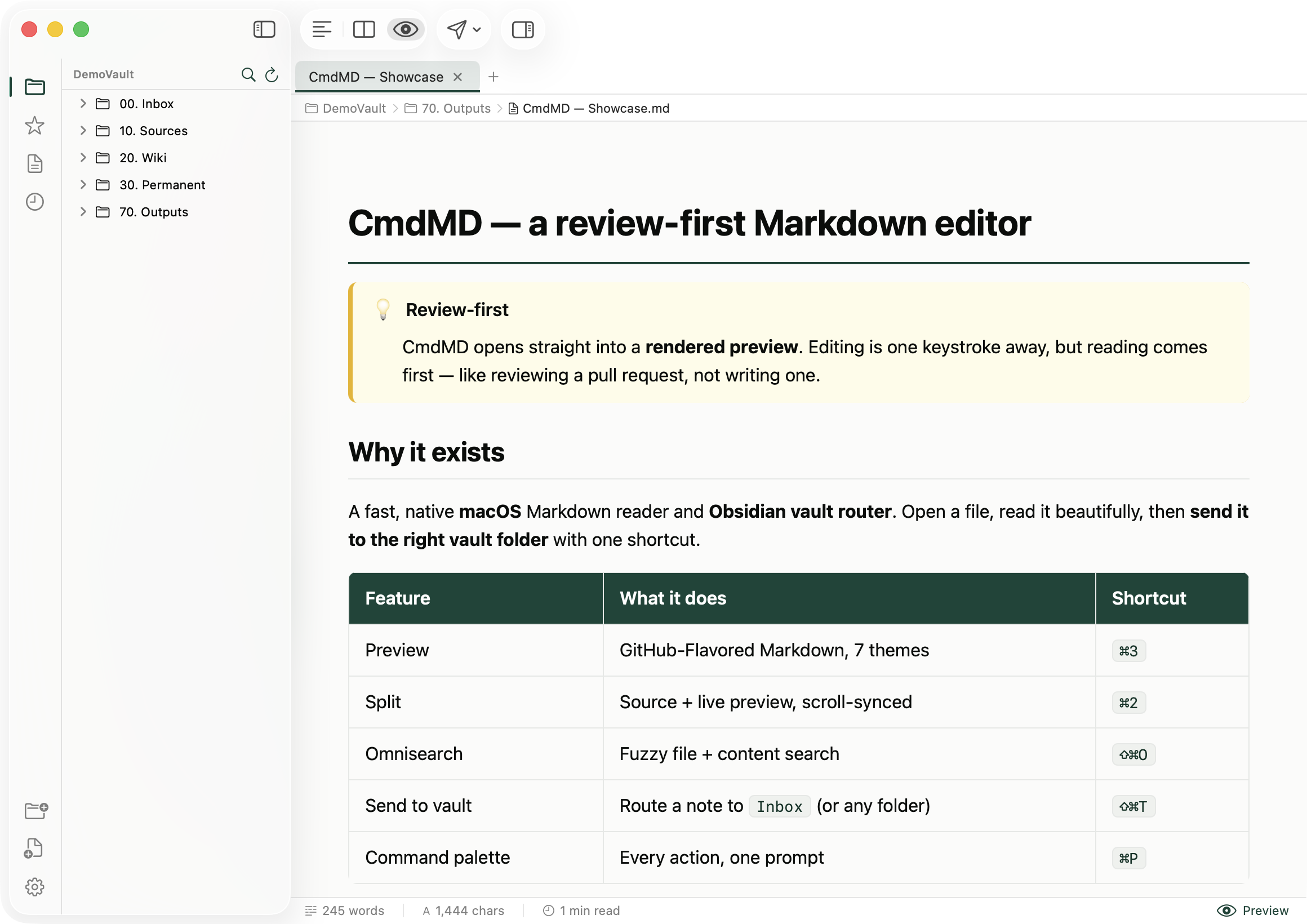Click the Why it exists heading
Image resolution: width=1307 pixels, height=924 pixels.
(426, 452)
